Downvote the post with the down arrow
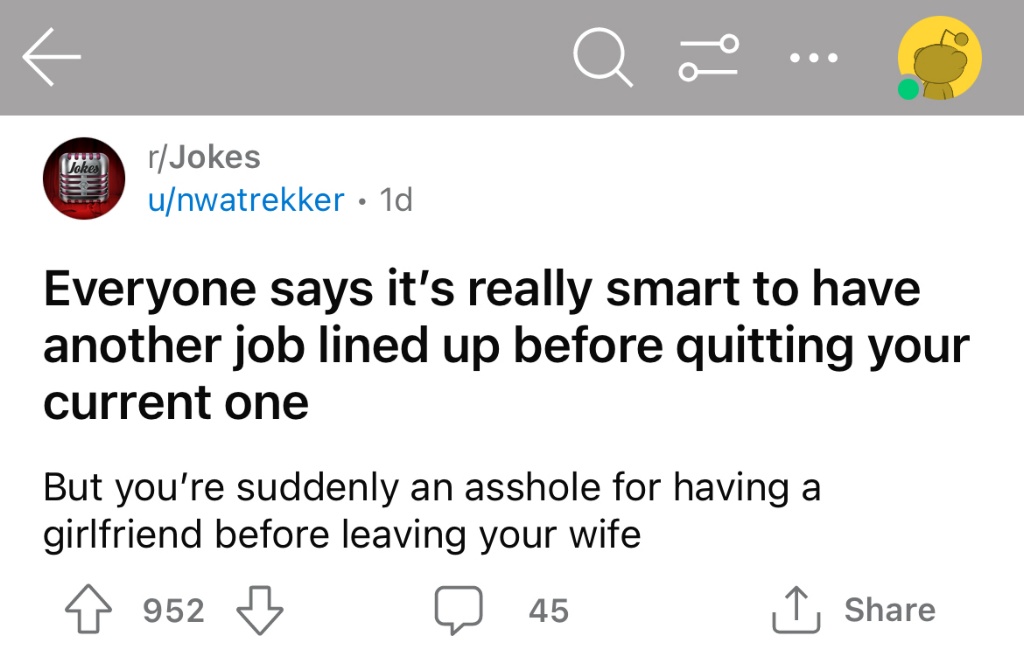 coord(260,610)
